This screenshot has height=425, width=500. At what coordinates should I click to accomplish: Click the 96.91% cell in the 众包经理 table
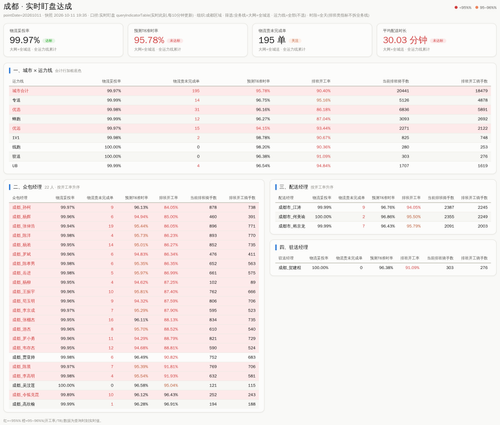(171, 404)
